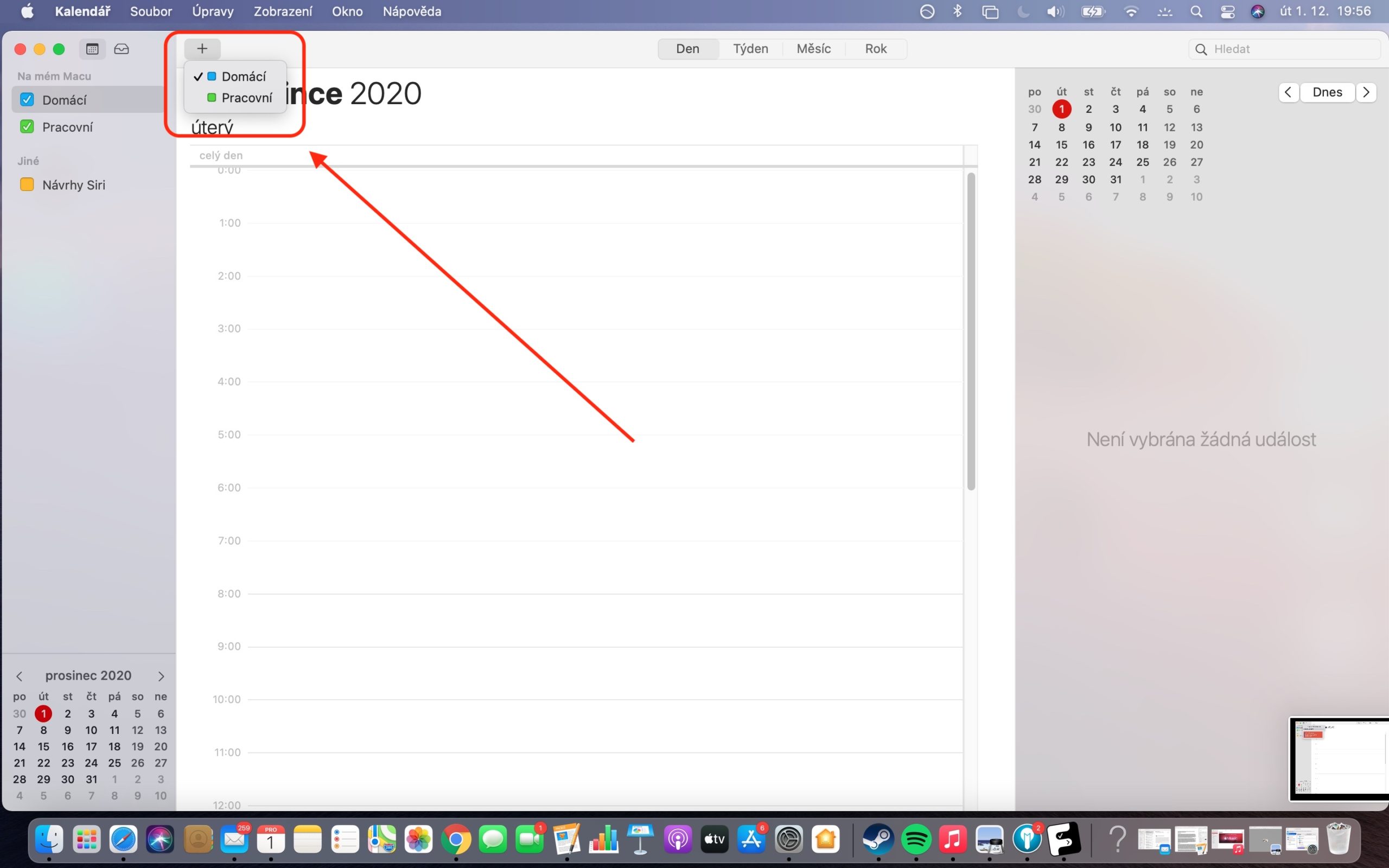Launch Launchpad from the Dock
This screenshot has width=1389, height=868.
87,840
